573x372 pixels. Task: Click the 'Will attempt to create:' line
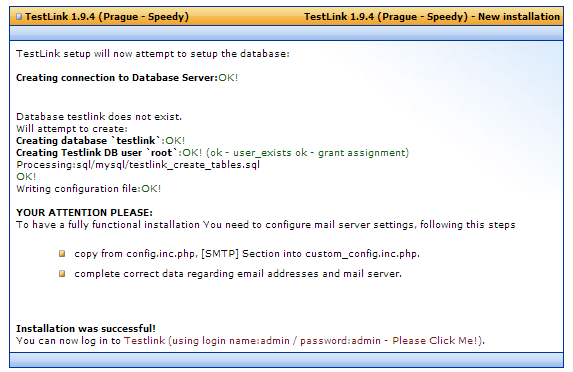click(72, 129)
